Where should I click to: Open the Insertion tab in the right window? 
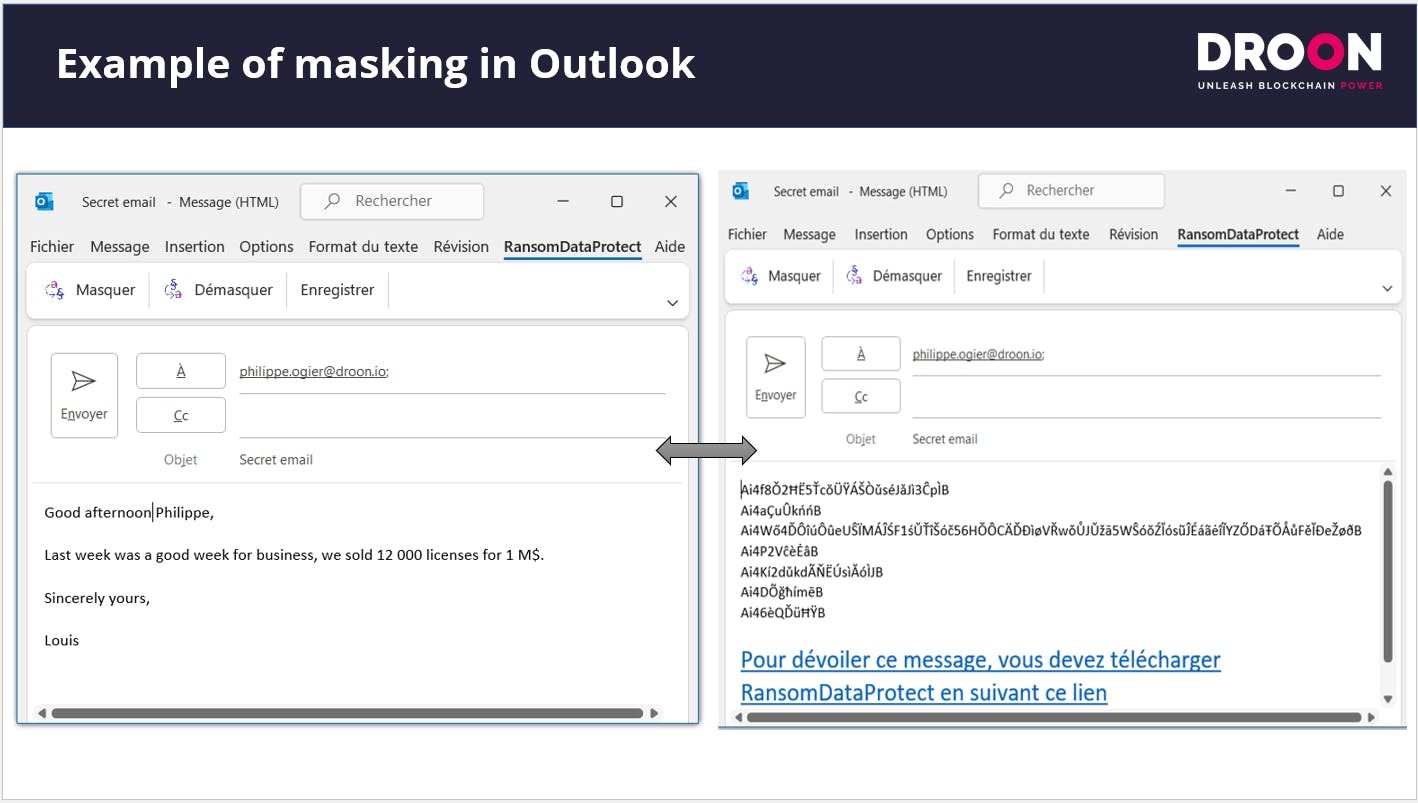881,235
